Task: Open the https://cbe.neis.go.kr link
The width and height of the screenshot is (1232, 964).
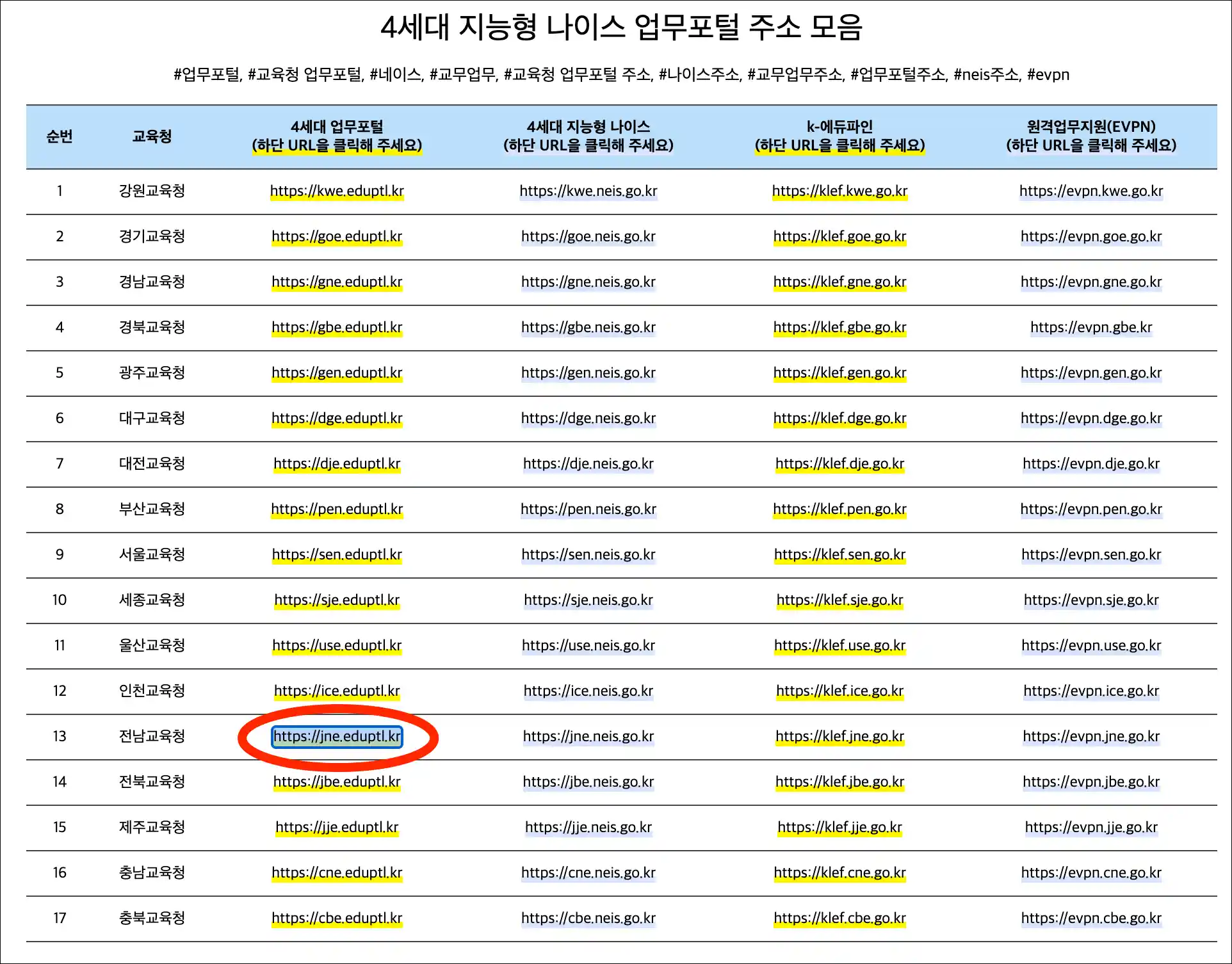Action: tap(588, 918)
